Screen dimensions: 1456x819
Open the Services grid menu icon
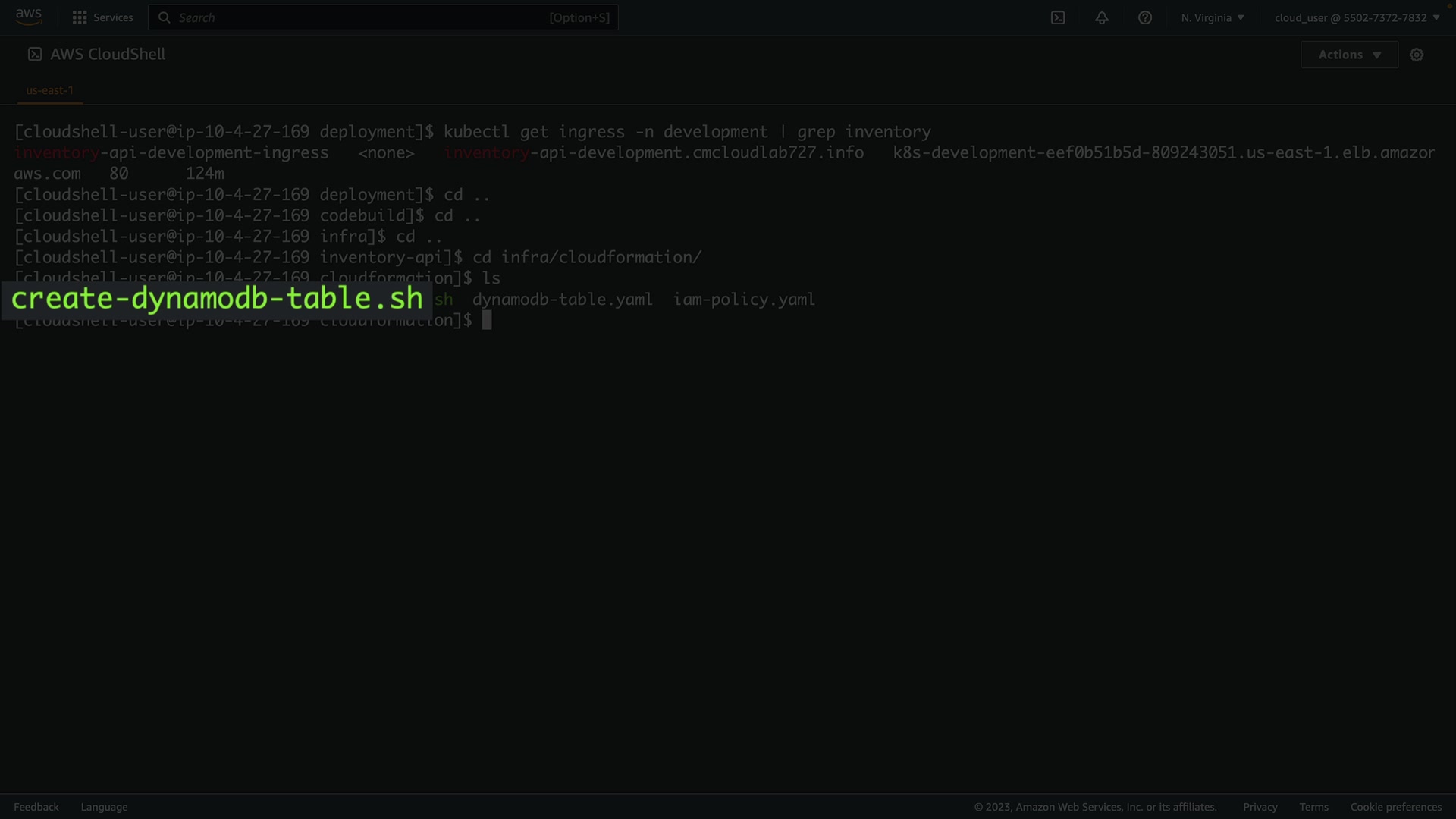pyautogui.click(x=79, y=17)
